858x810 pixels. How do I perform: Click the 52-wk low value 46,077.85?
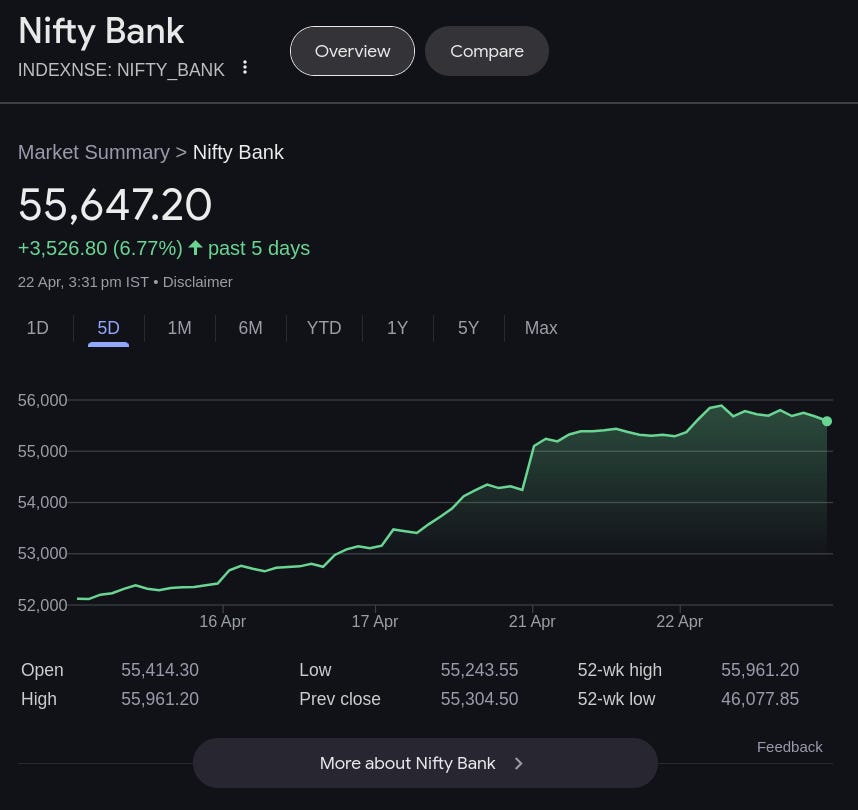tap(760, 699)
